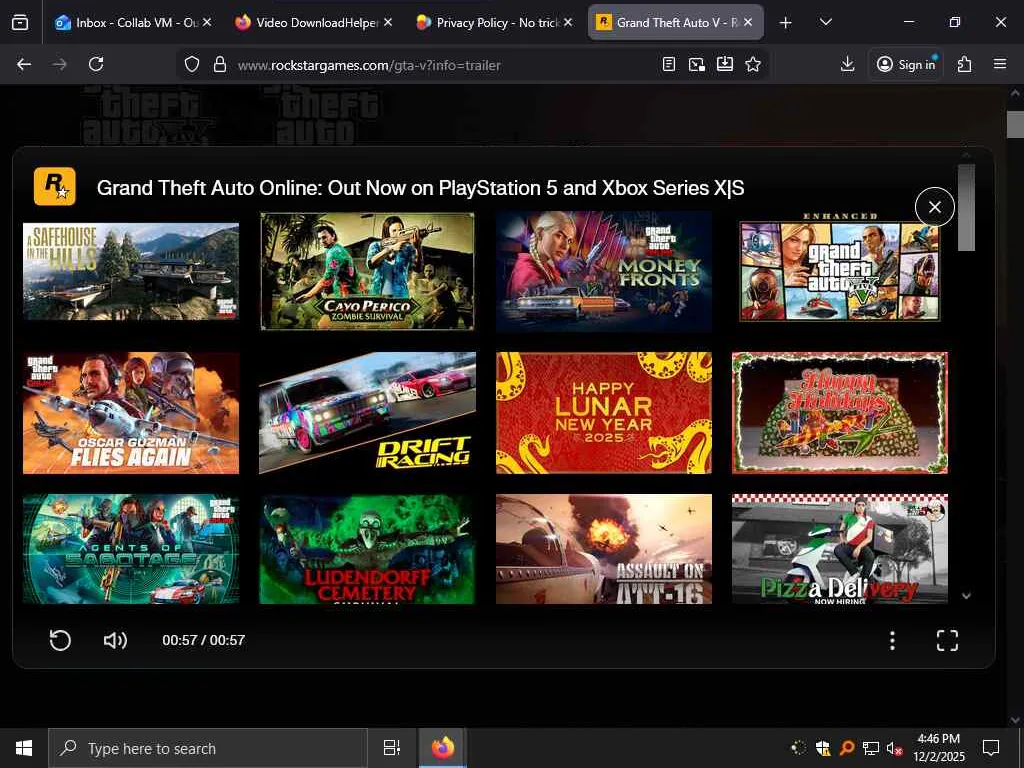
Task: Close the trailer video overlay
Action: pos(935,207)
